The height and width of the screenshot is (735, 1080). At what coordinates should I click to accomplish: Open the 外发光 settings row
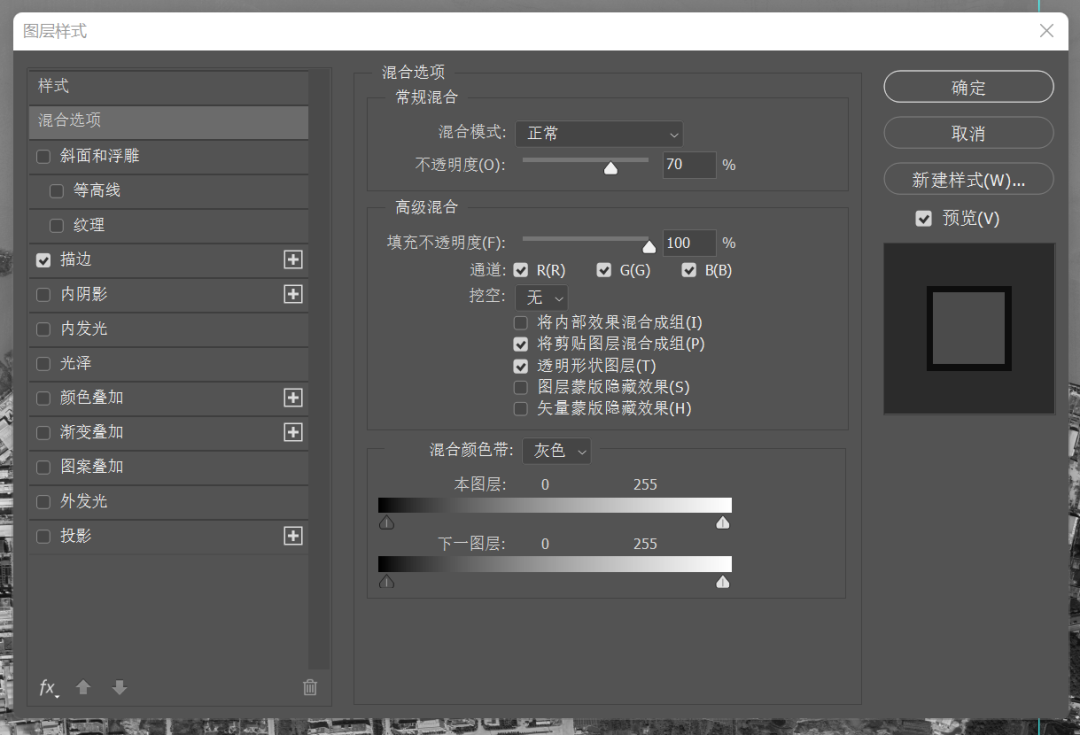169,501
